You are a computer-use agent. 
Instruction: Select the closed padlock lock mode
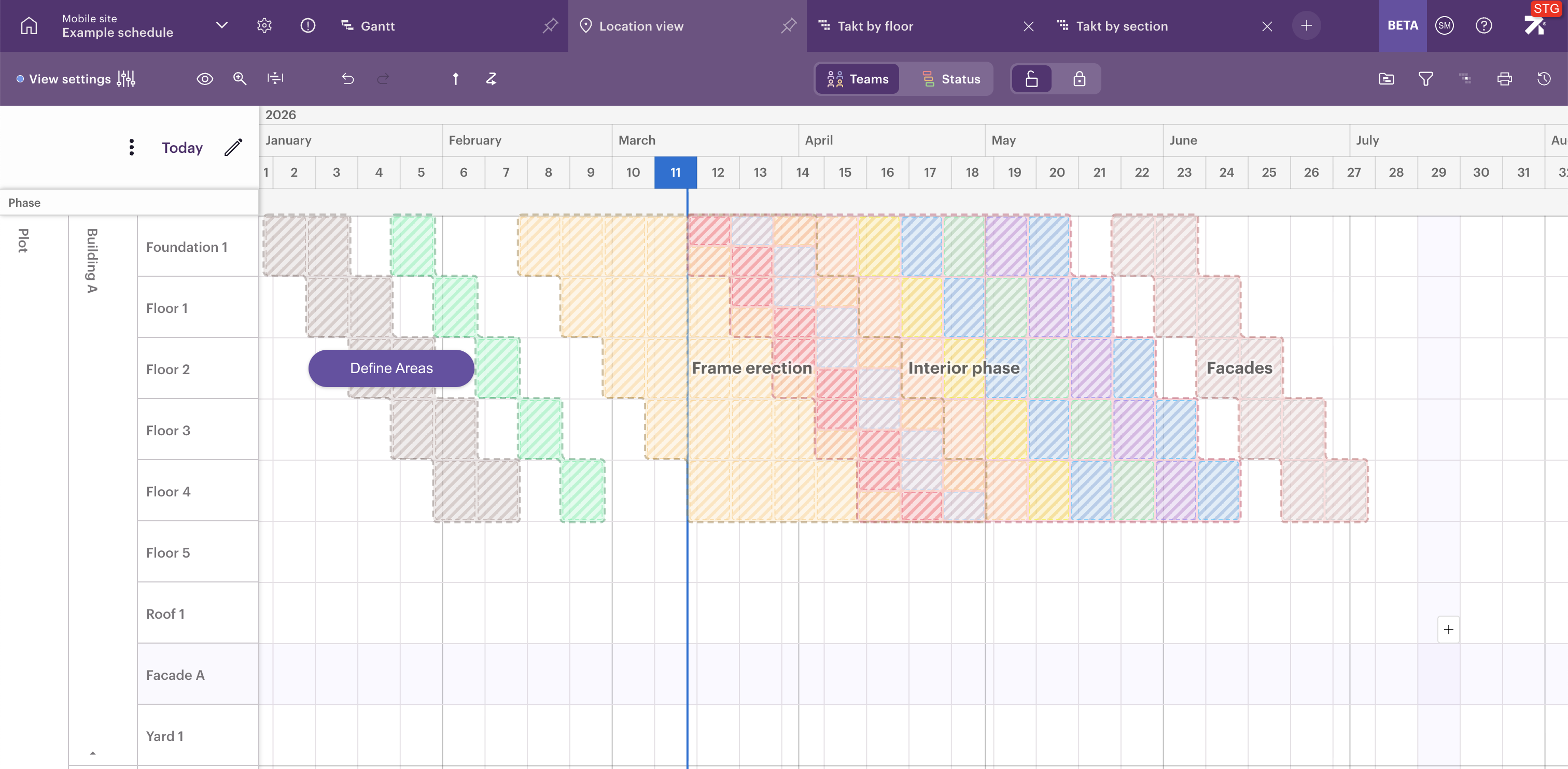1079,78
